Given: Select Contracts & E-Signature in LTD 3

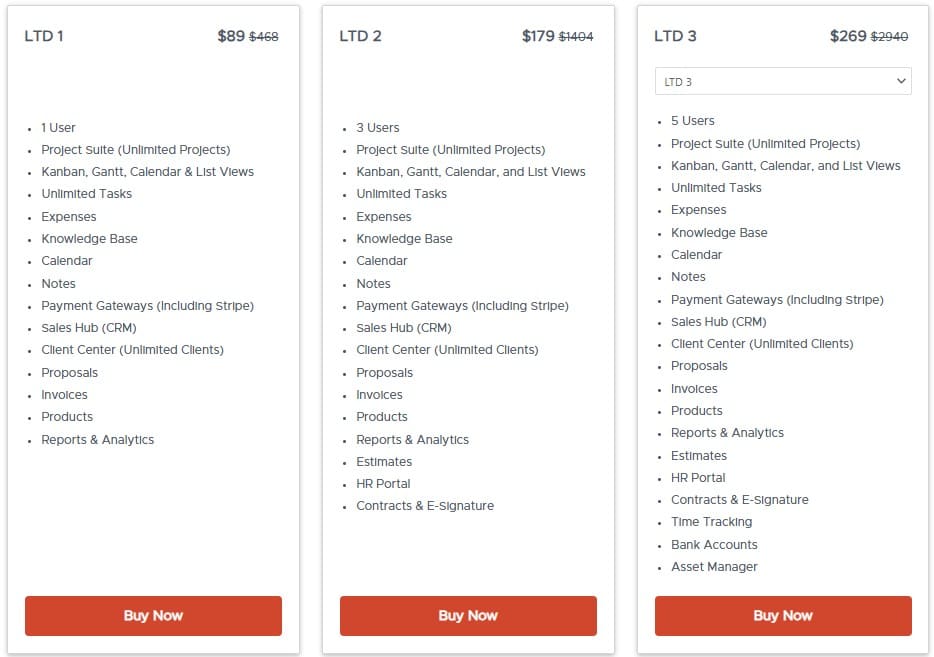Looking at the screenshot, I should pos(739,499).
